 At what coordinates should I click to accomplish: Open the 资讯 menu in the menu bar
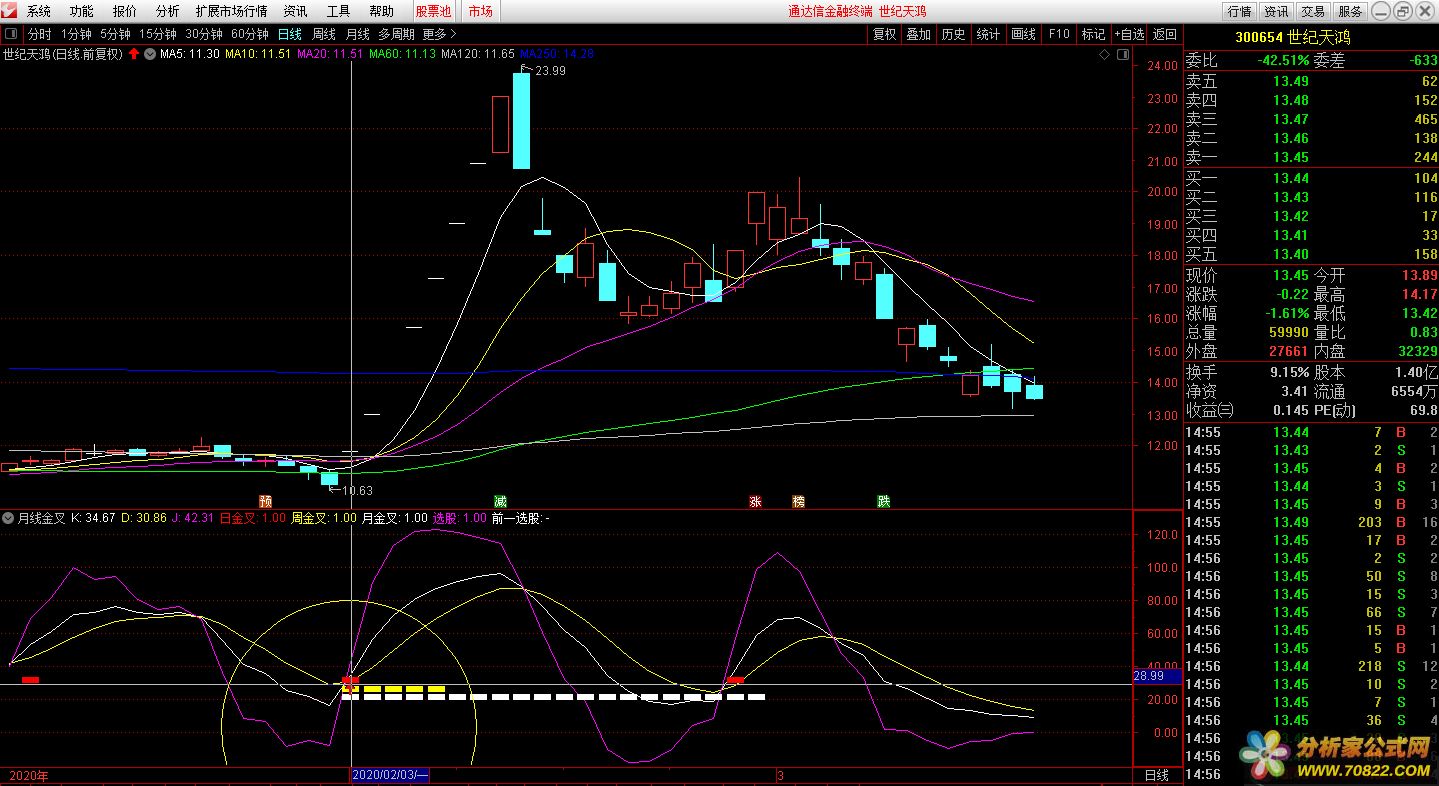point(295,11)
